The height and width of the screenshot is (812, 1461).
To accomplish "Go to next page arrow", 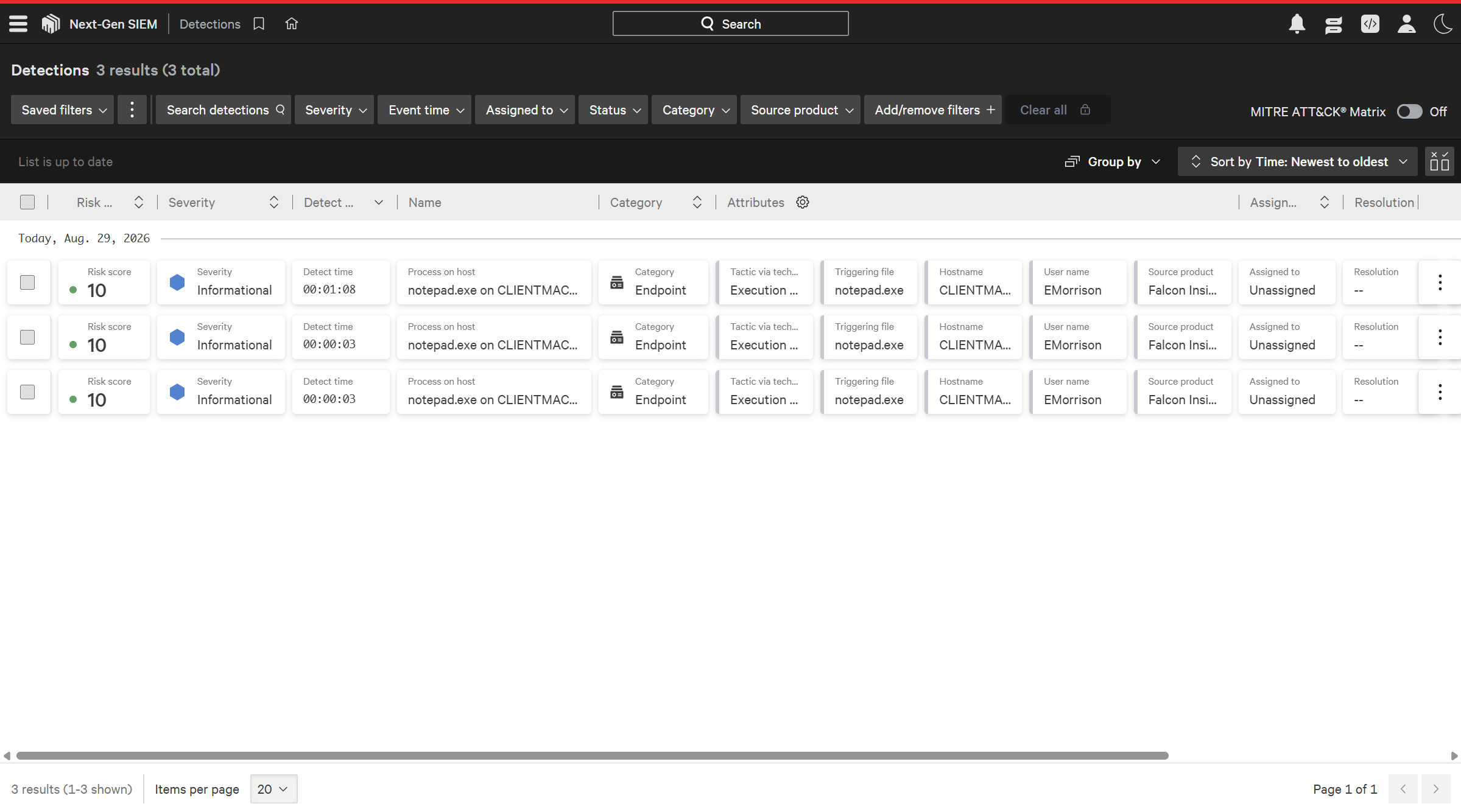I will point(1436,789).
